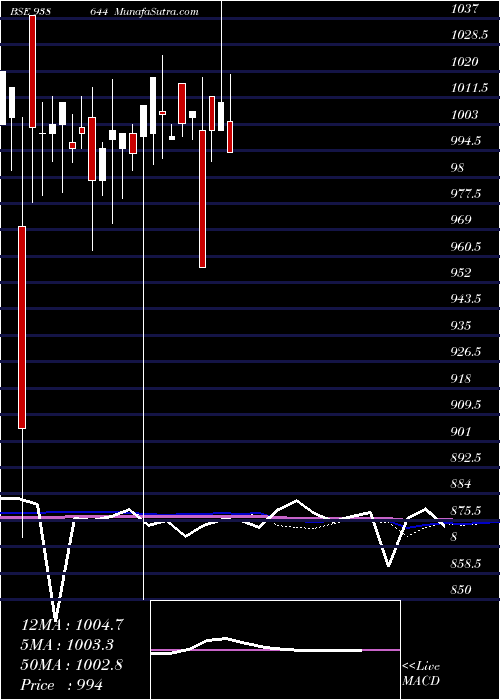Click the 918 price axis label

462,379
